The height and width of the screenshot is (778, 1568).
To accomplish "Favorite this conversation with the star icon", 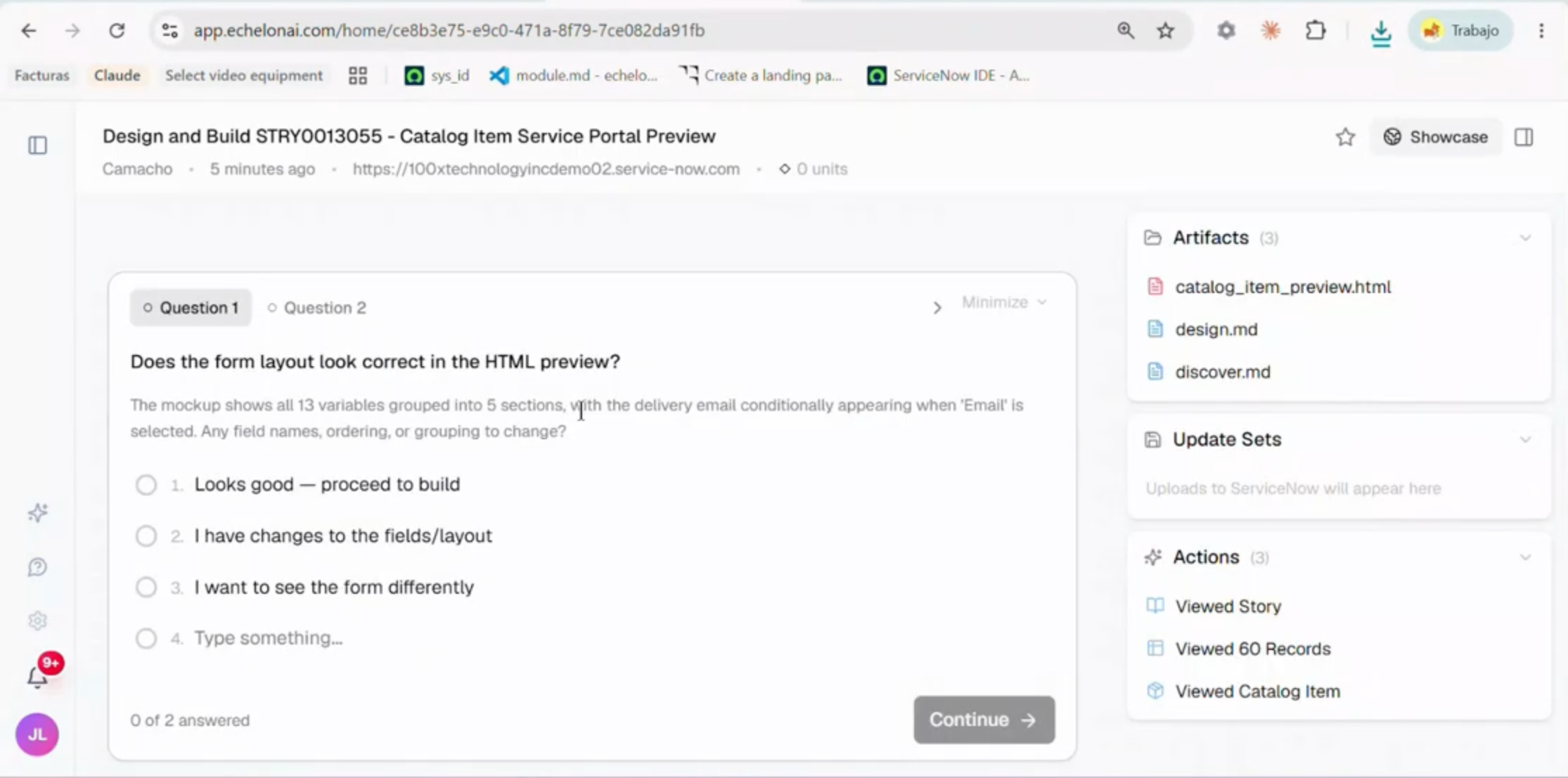I will [1345, 137].
